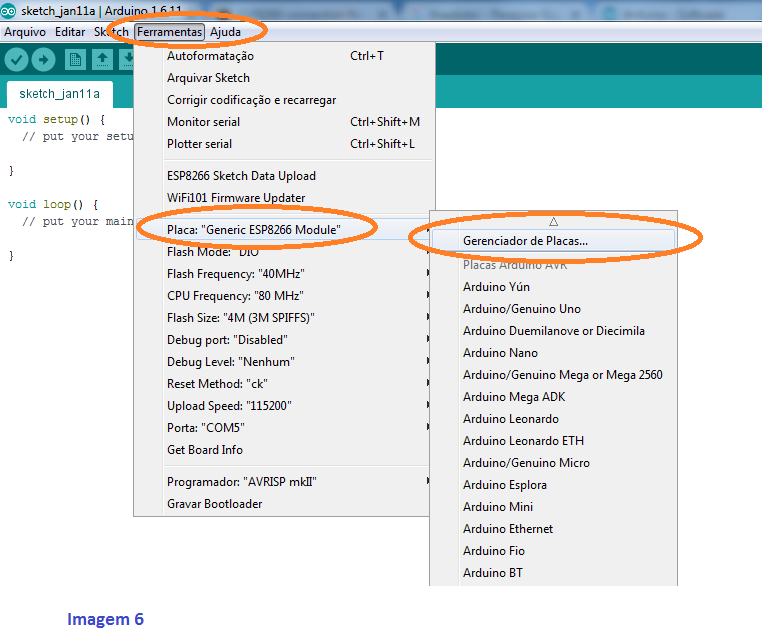Image resolution: width=762 pixels, height=642 pixels.
Task: Expand the Flash Mode submenu
Action: [x=284, y=252]
